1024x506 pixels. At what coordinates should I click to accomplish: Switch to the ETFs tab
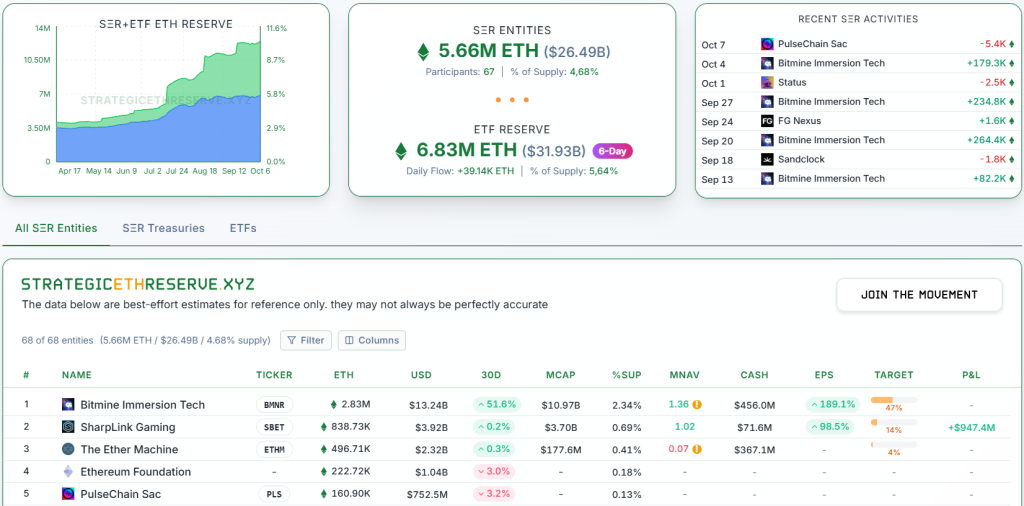pos(243,228)
